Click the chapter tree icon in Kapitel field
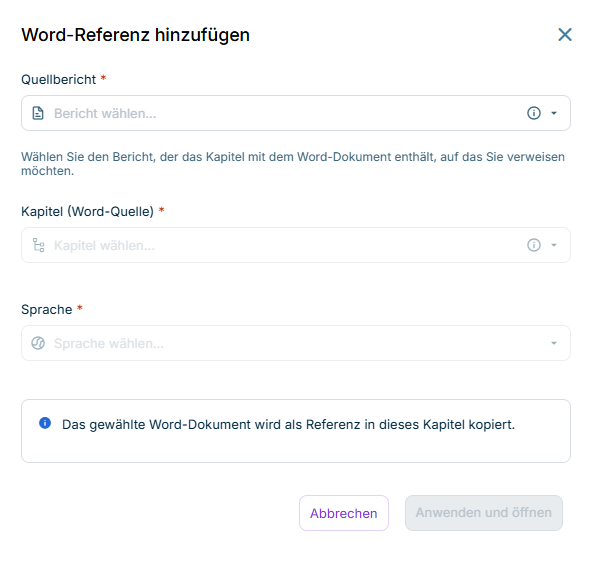593x562 pixels. [38, 245]
